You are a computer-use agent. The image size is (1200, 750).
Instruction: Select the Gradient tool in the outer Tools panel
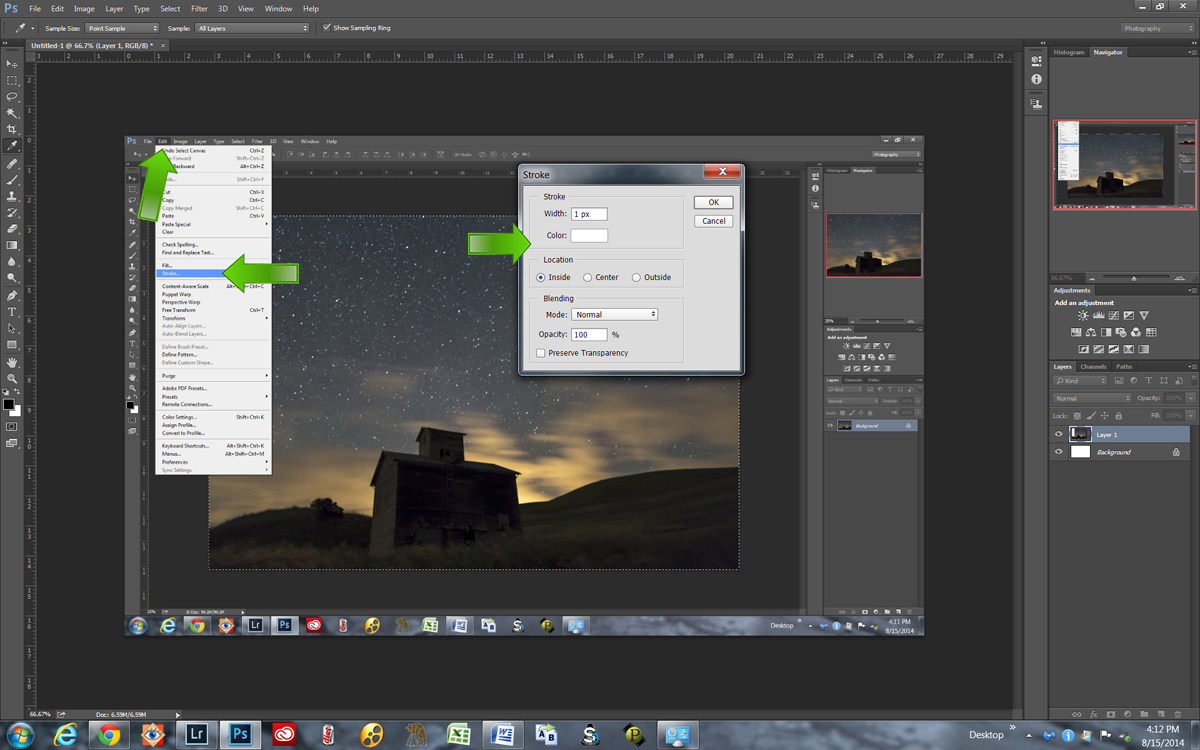pos(13,245)
